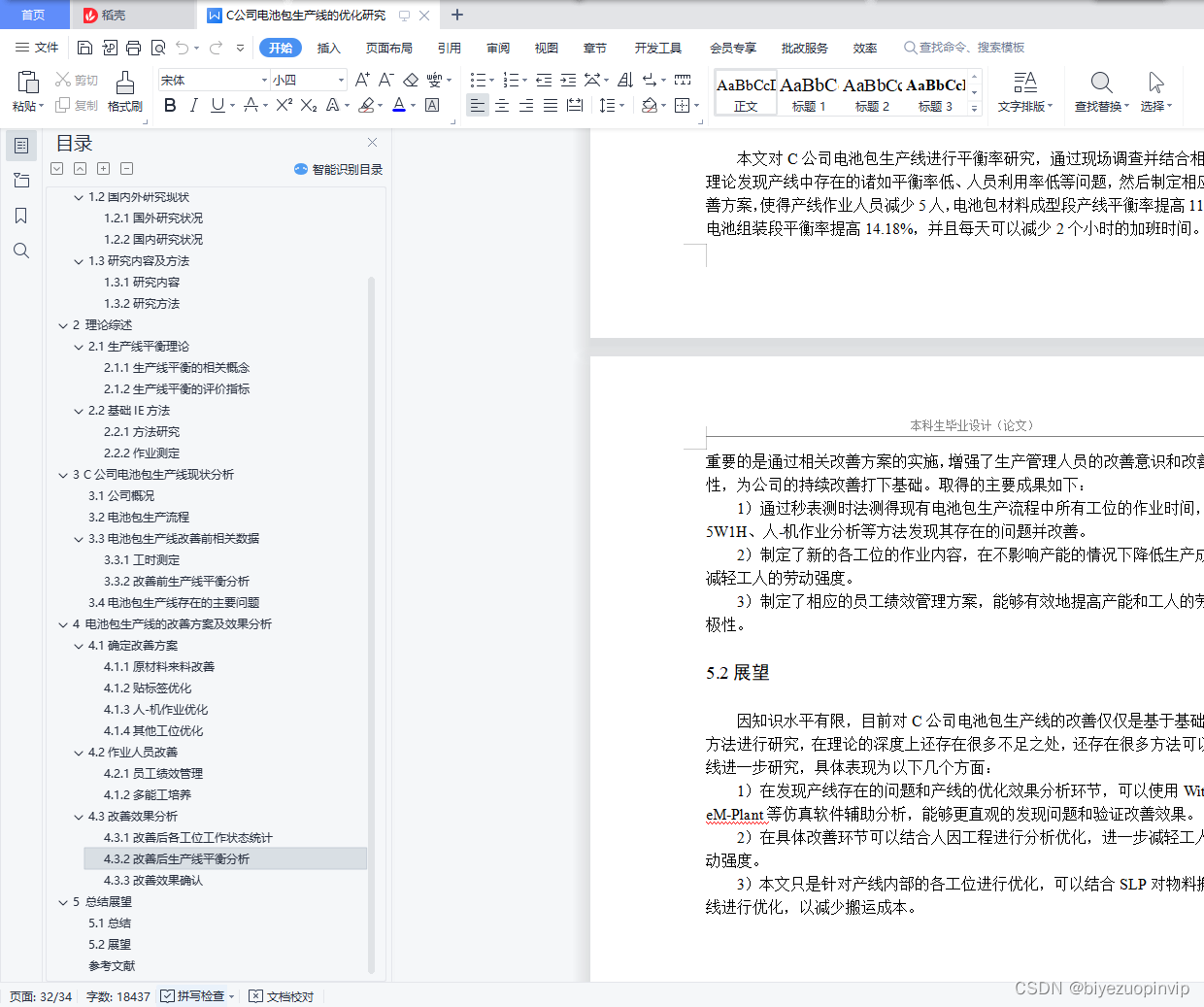The image size is (1204, 1007).
Task: Open the font name dropdown 宋体
Action: (264, 80)
